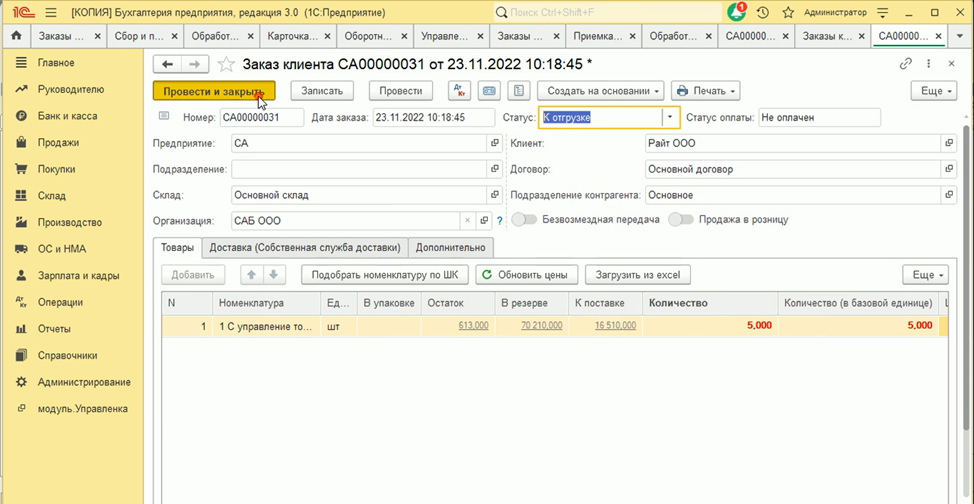Open the ОС и НМА section
Image resolution: width=974 pixels, height=504 pixels.
point(61,249)
